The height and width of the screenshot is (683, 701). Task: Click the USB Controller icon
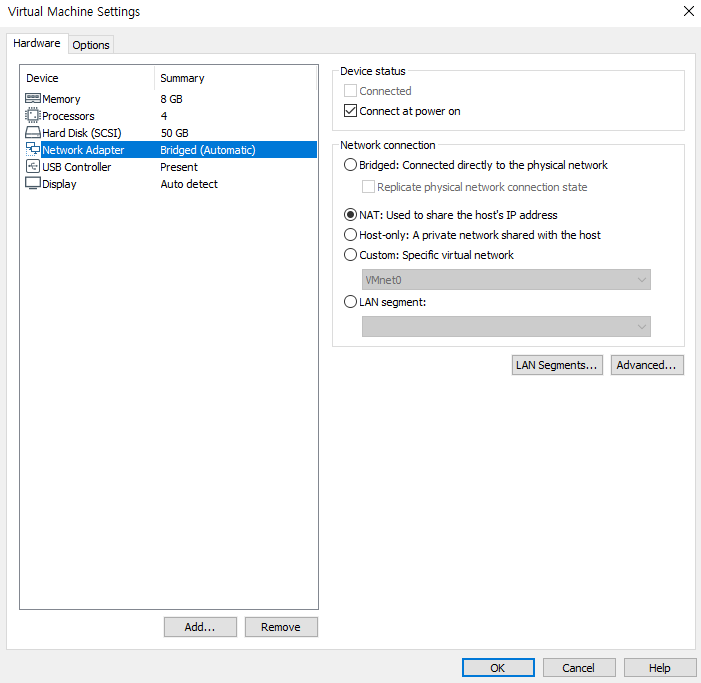click(x=33, y=166)
